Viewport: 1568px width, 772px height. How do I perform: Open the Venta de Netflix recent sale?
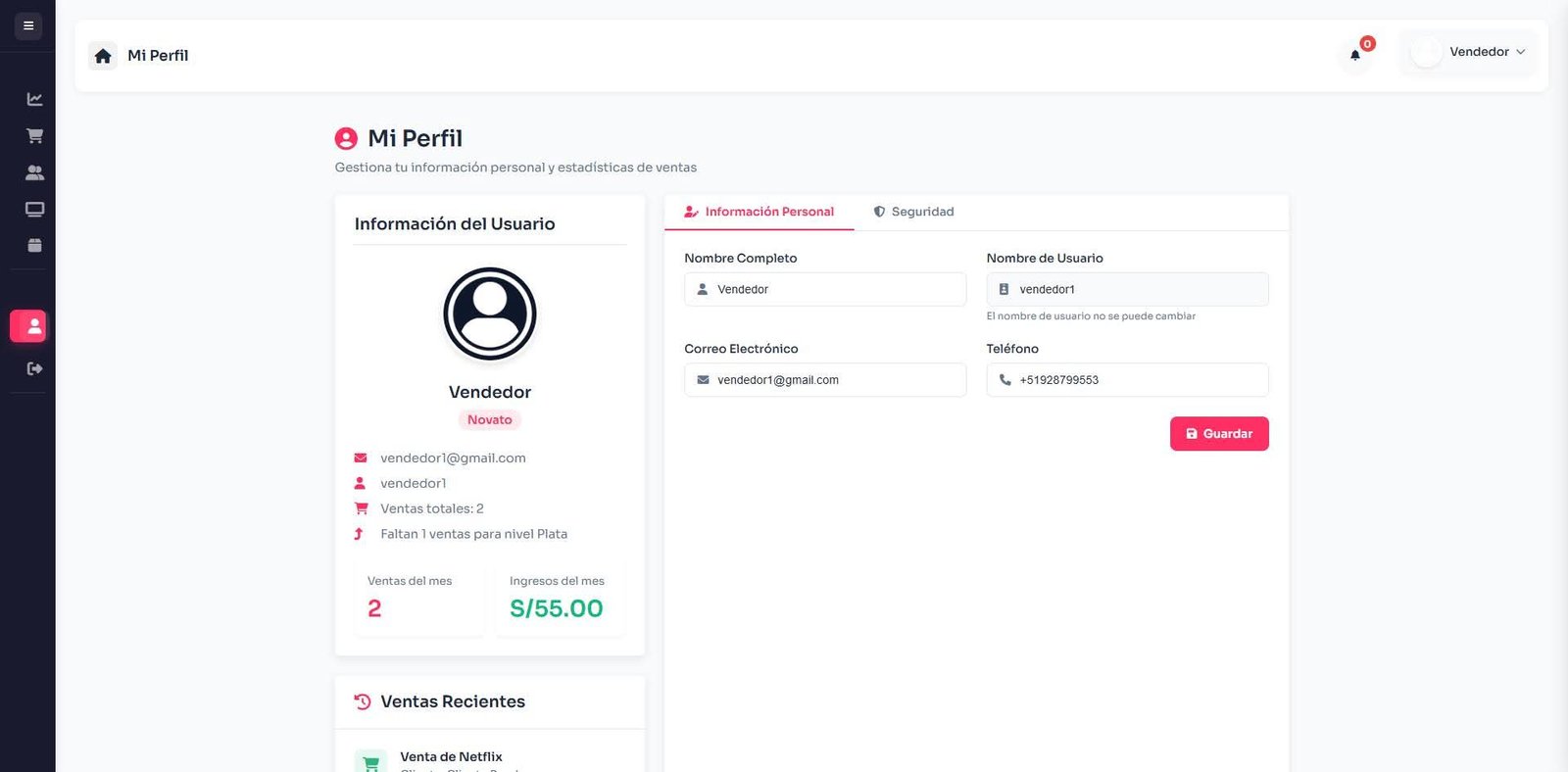pos(451,757)
